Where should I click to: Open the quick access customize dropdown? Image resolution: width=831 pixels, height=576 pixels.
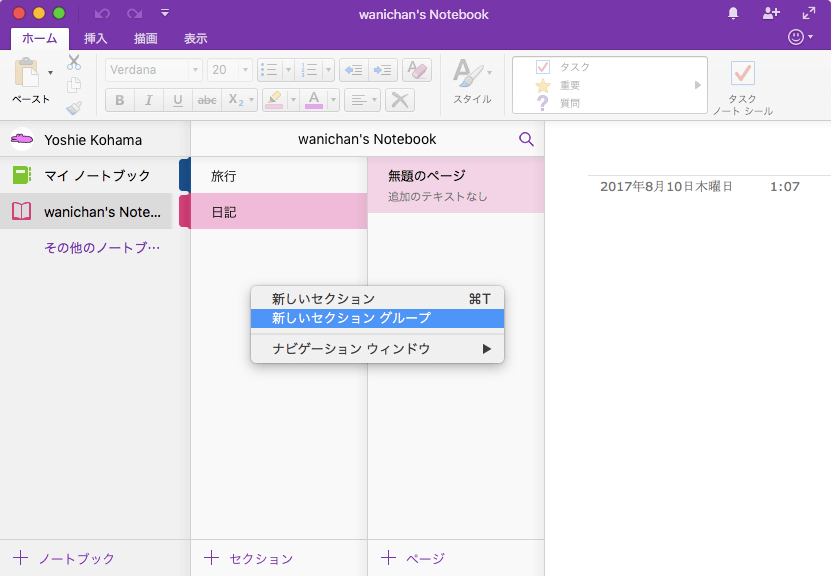pos(165,13)
